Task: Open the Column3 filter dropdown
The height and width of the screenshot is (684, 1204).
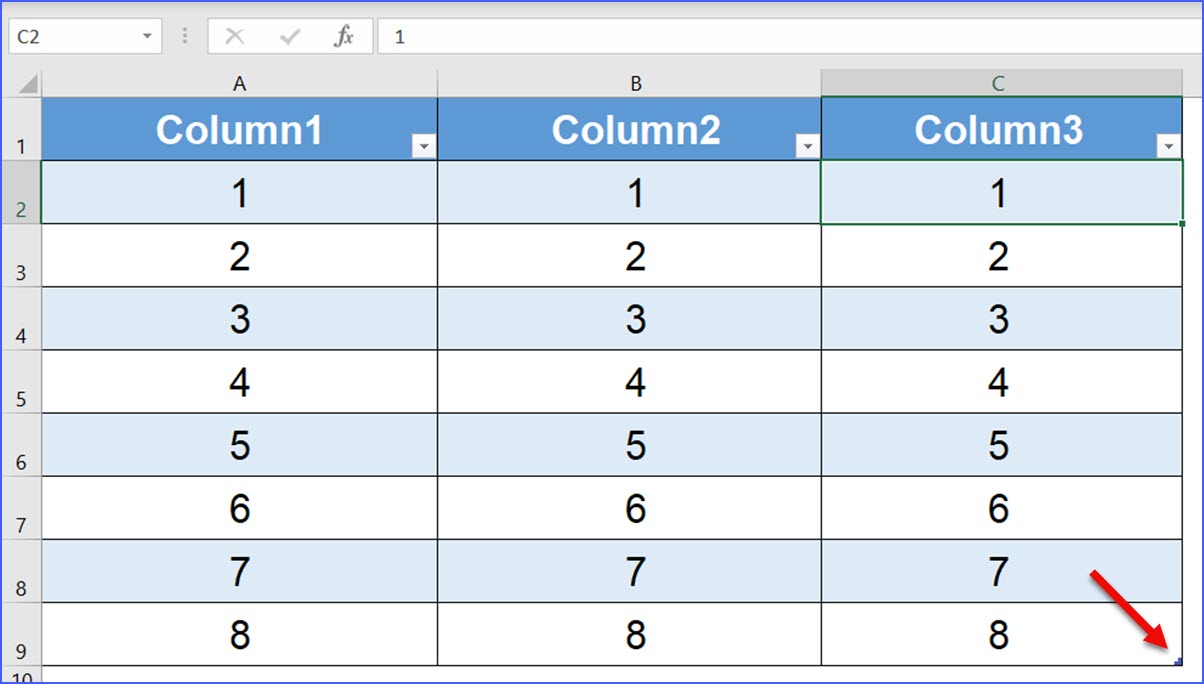Action: pos(1169,145)
